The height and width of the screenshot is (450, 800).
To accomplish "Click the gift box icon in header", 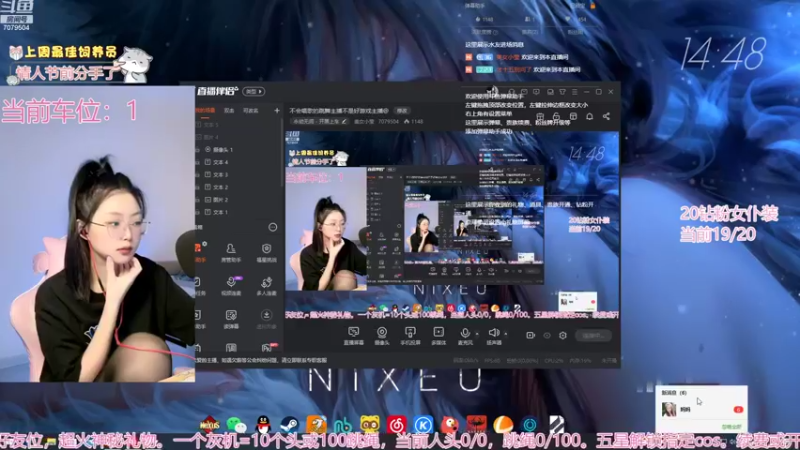I will 540,116.
